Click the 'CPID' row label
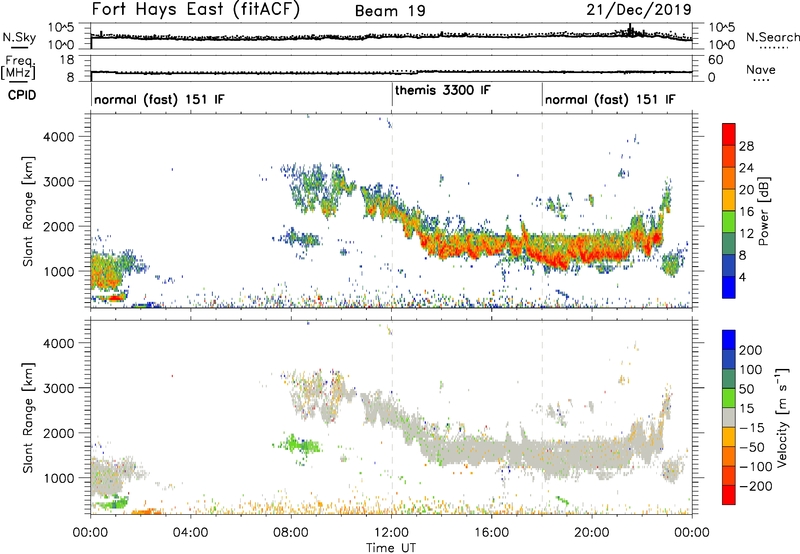Screen dimensions: 800x554 (22, 95)
